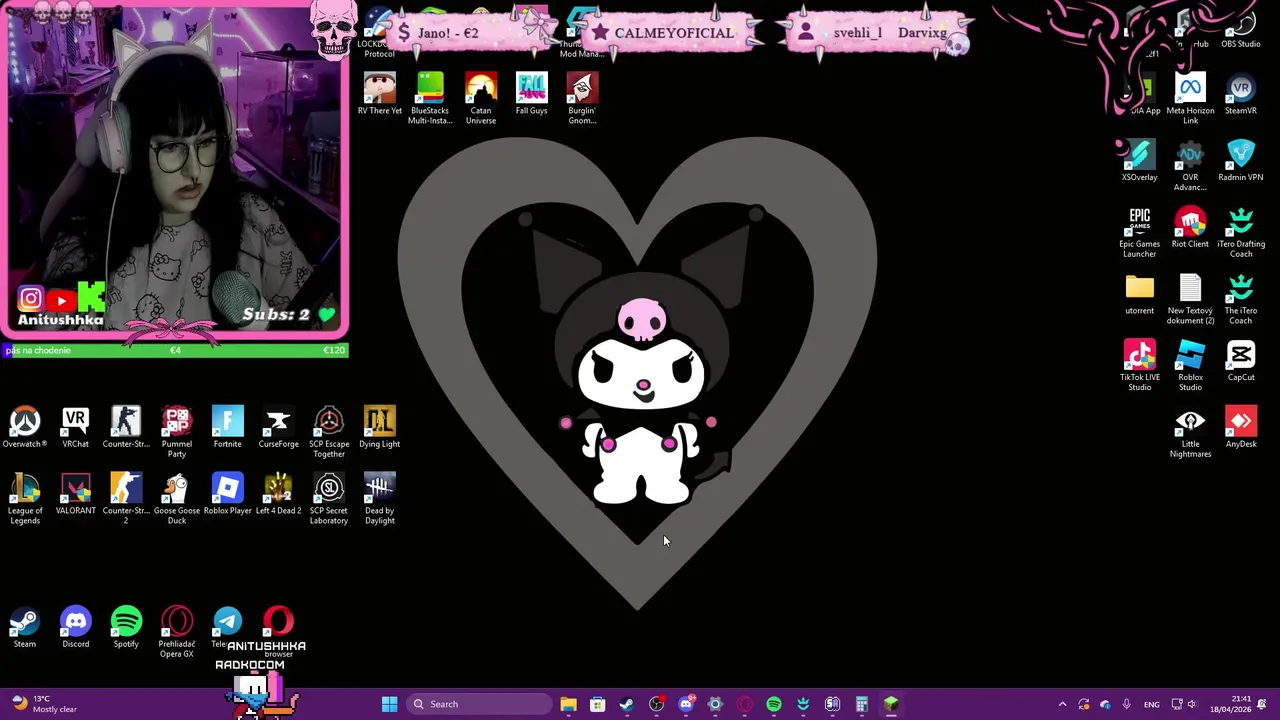Open Discord from the taskbar

(x=686, y=704)
